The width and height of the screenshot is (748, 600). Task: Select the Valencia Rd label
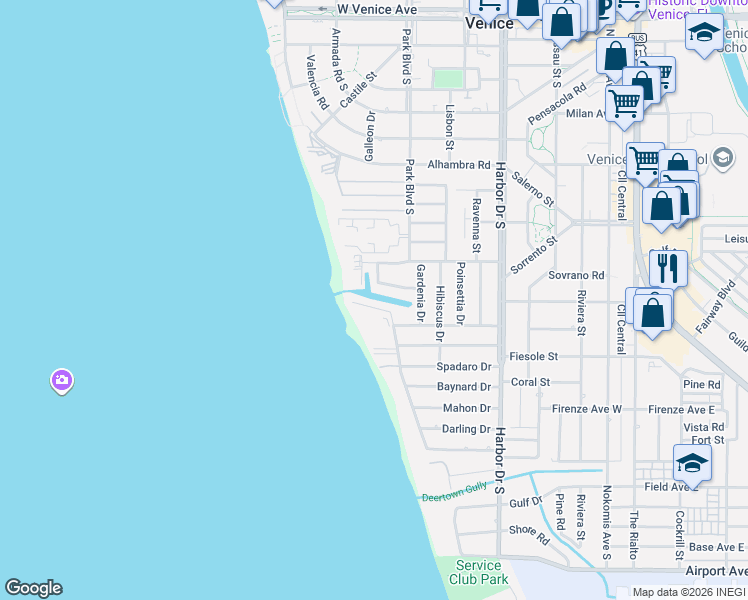317,82
